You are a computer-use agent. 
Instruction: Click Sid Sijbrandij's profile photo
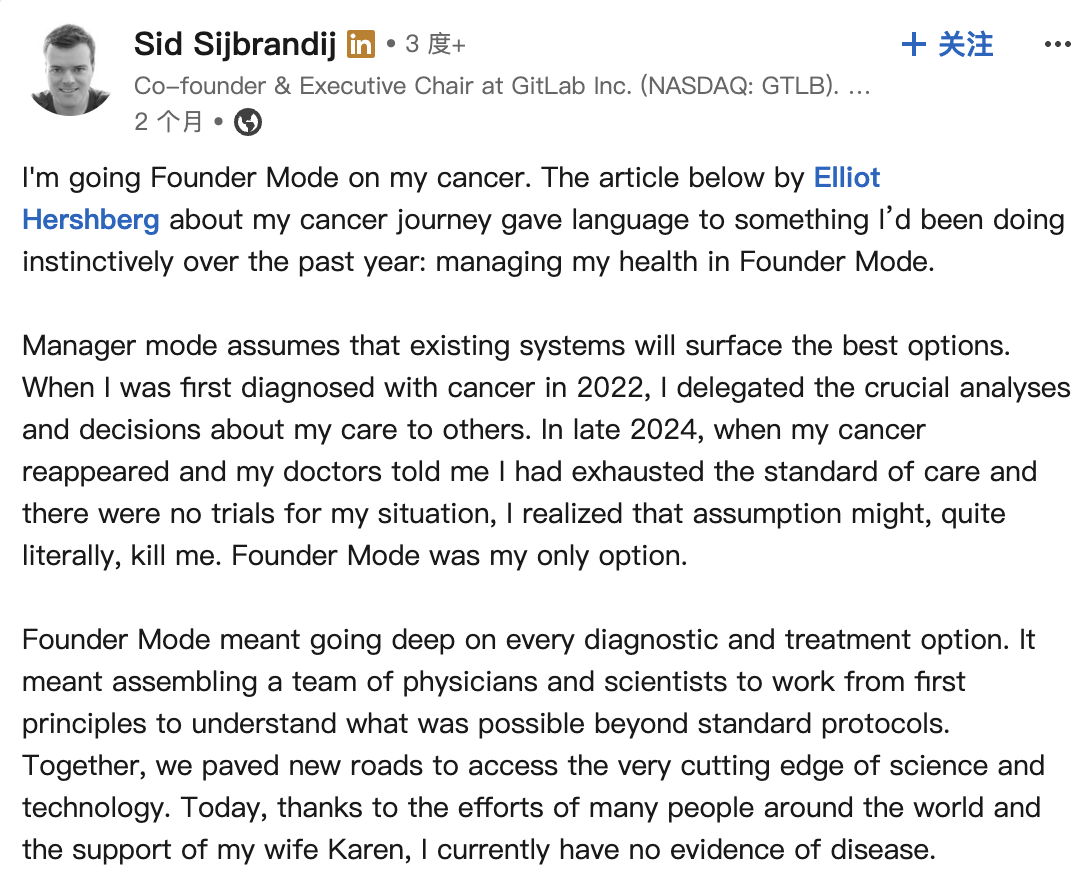70,70
